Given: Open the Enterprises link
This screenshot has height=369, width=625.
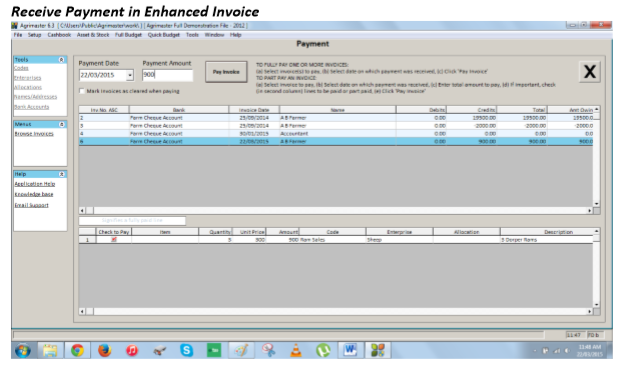Looking at the screenshot, I should pos(28,78).
